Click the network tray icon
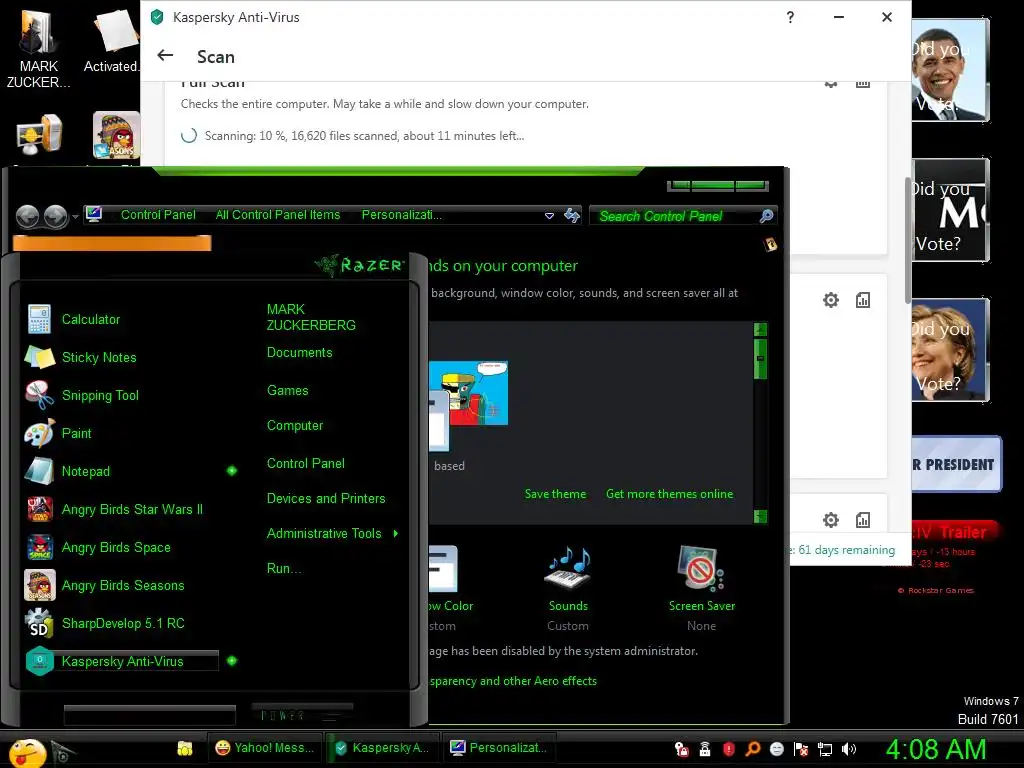Viewport: 1024px width, 768px height. coord(825,749)
